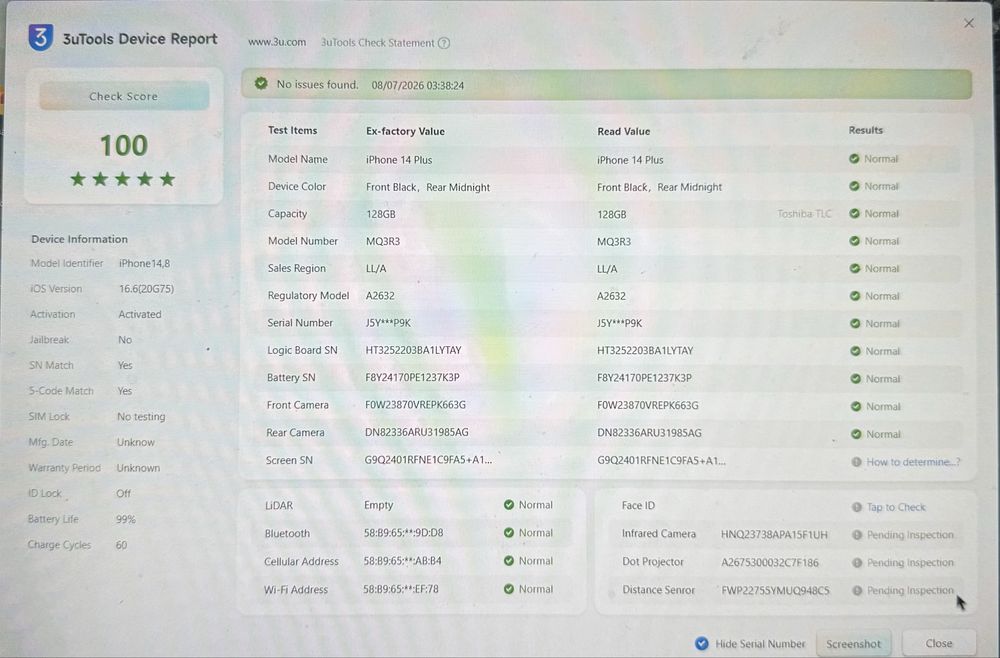The image size is (1000, 658).
Task: Click Normal status icon in Front Camera row
Action: point(856,406)
